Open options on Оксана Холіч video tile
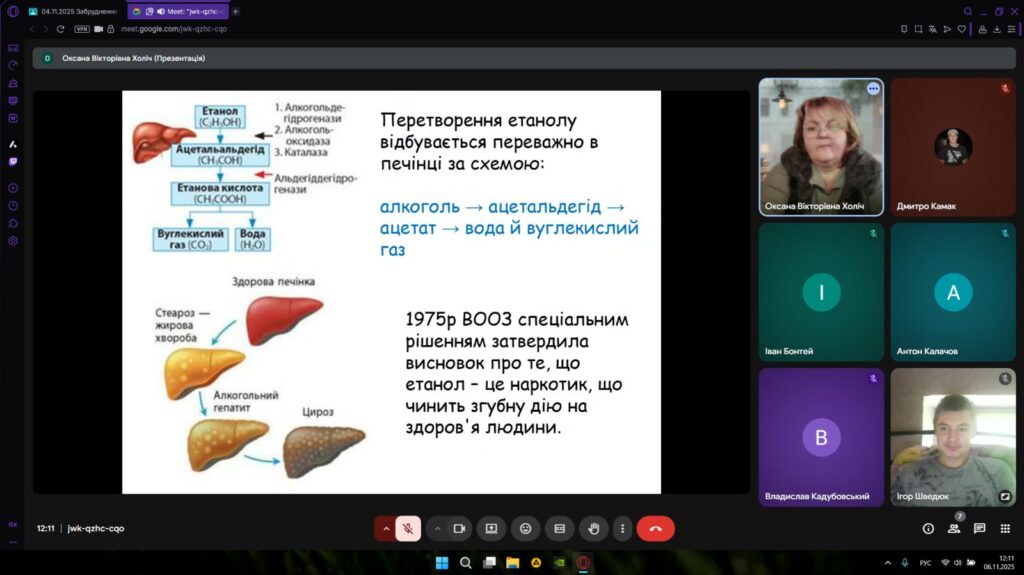The height and width of the screenshot is (575, 1024). tap(872, 89)
